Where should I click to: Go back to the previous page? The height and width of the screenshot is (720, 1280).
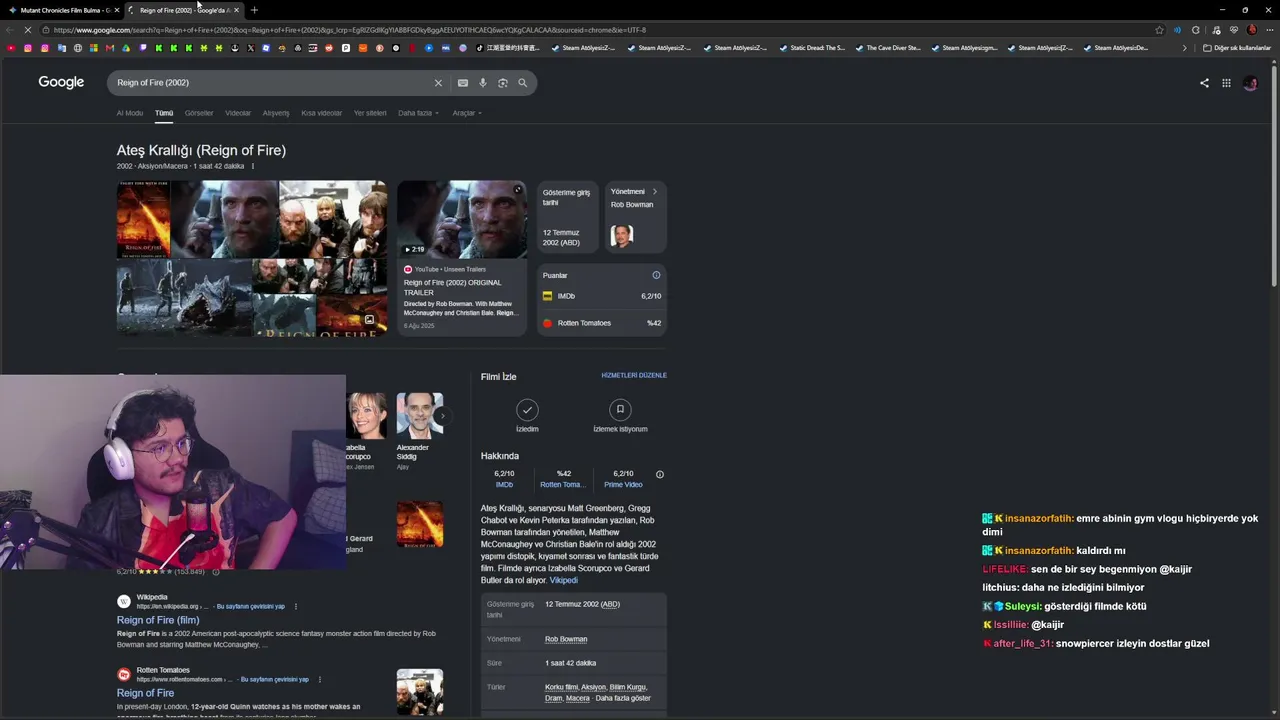(x=9, y=30)
